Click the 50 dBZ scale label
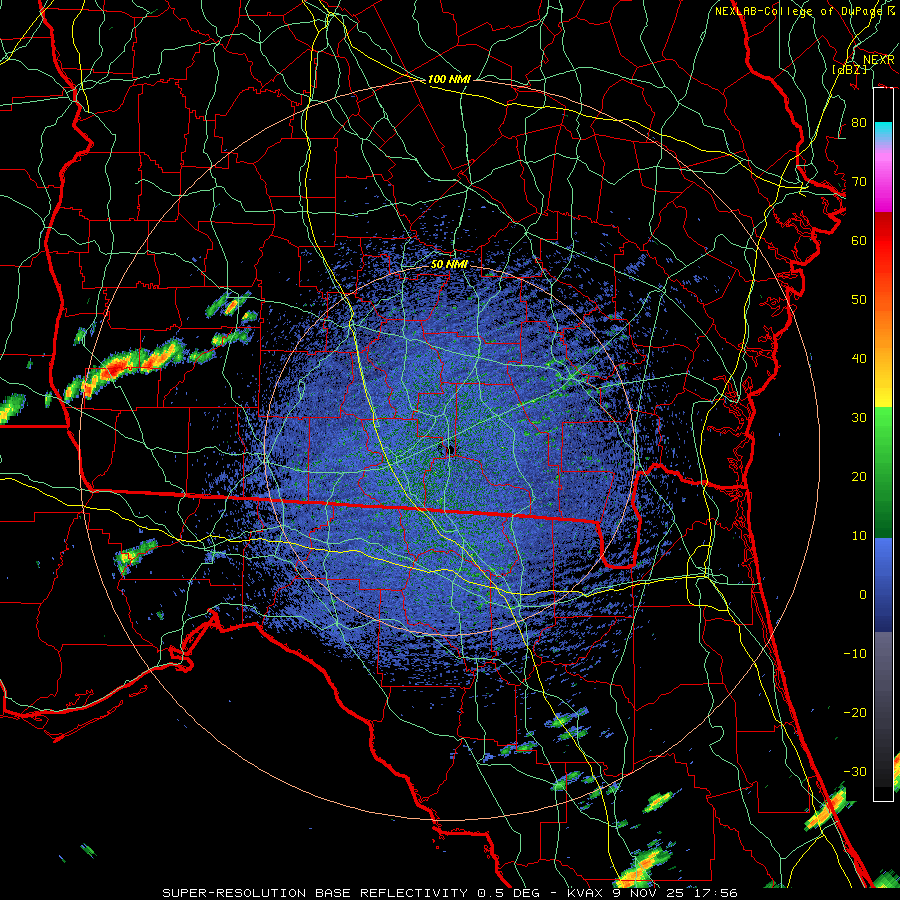This screenshot has height=900, width=900. click(x=859, y=300)
